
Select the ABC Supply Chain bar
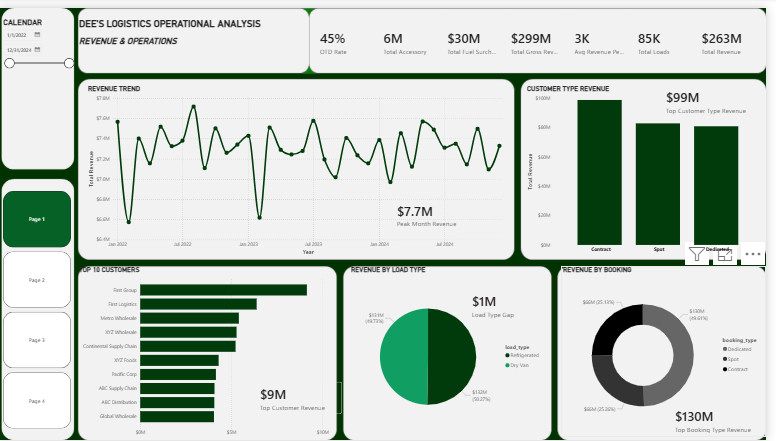(x=177, y=388)
